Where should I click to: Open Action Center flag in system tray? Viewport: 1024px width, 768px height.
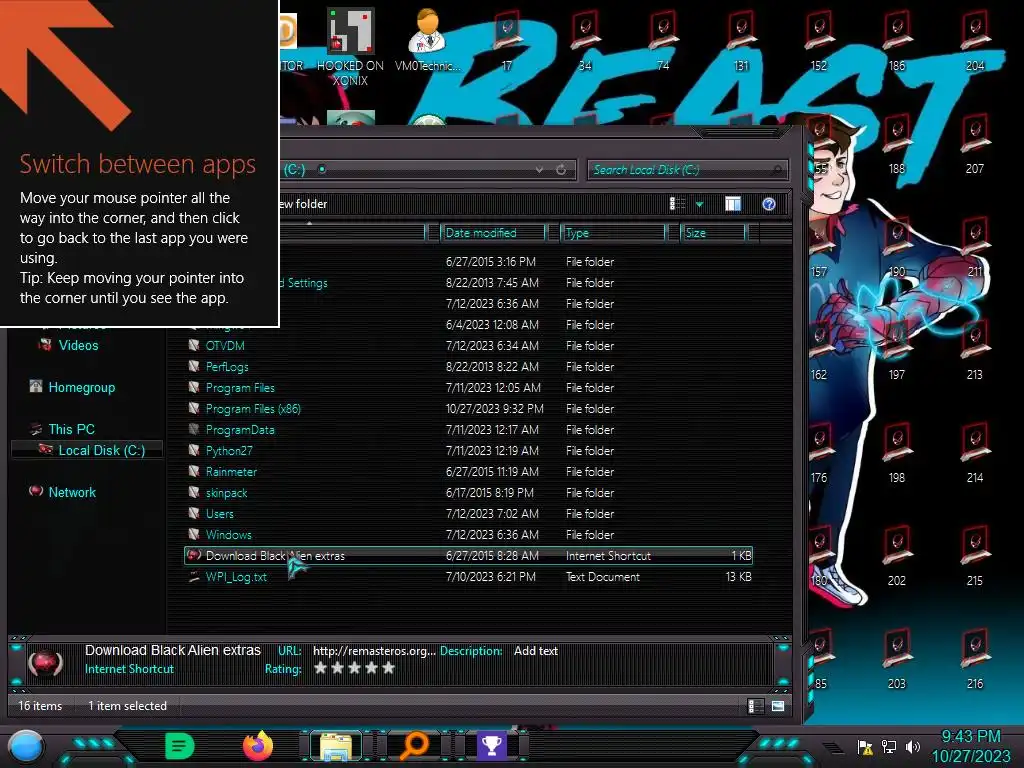tap(865, 747)
